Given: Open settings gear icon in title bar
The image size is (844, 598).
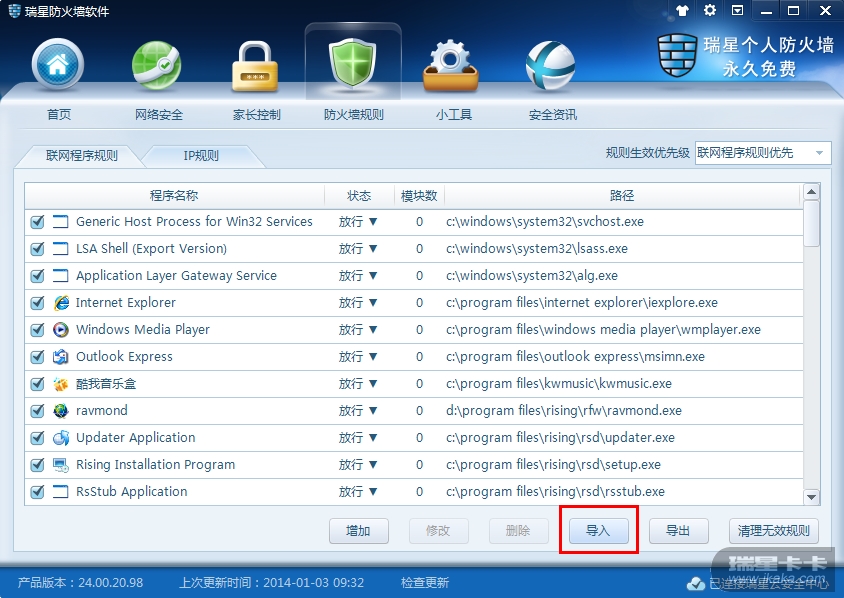Looking at the screenshot, I should coord(710,10).
